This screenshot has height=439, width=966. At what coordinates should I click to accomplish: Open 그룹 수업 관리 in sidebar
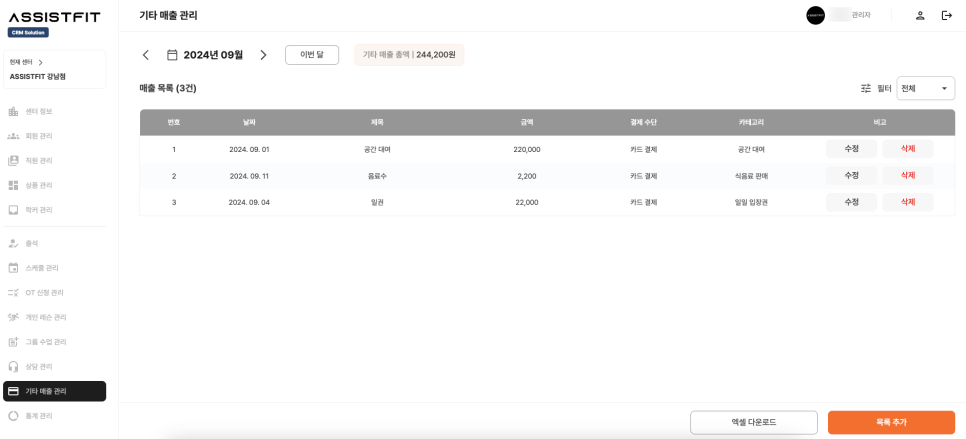pyautogui.click(x=45, y=342)
